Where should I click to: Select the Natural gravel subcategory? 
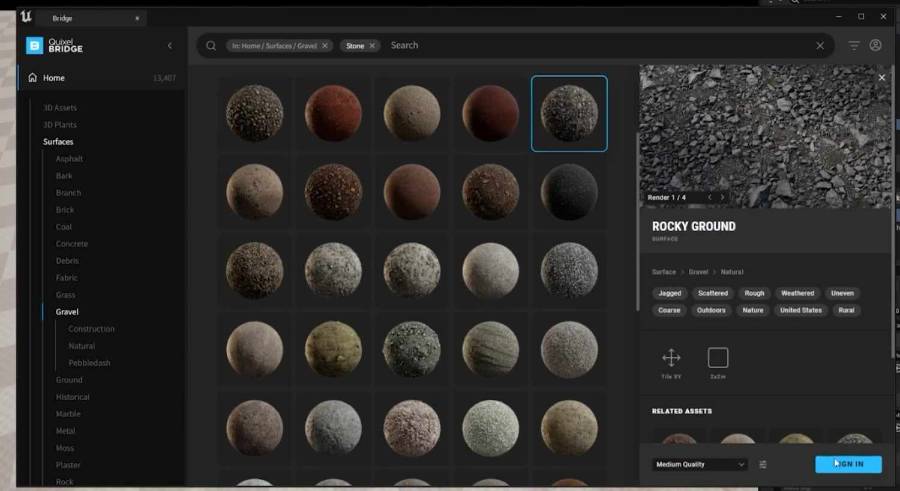coord(82,346)
